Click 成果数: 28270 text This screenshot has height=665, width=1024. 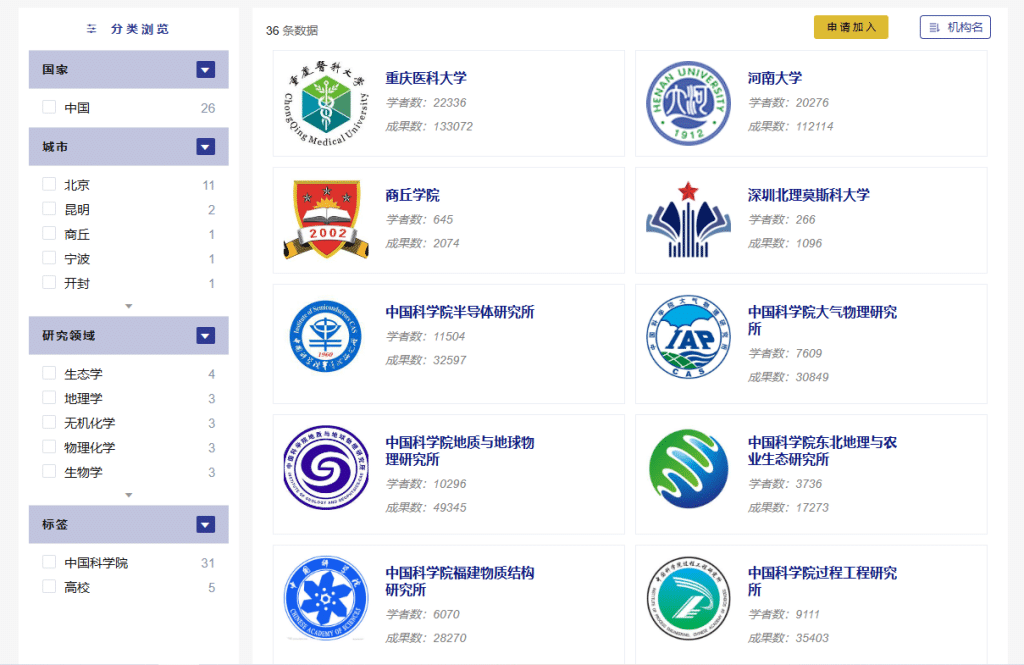pyautogui.click(x=426, y=638)
